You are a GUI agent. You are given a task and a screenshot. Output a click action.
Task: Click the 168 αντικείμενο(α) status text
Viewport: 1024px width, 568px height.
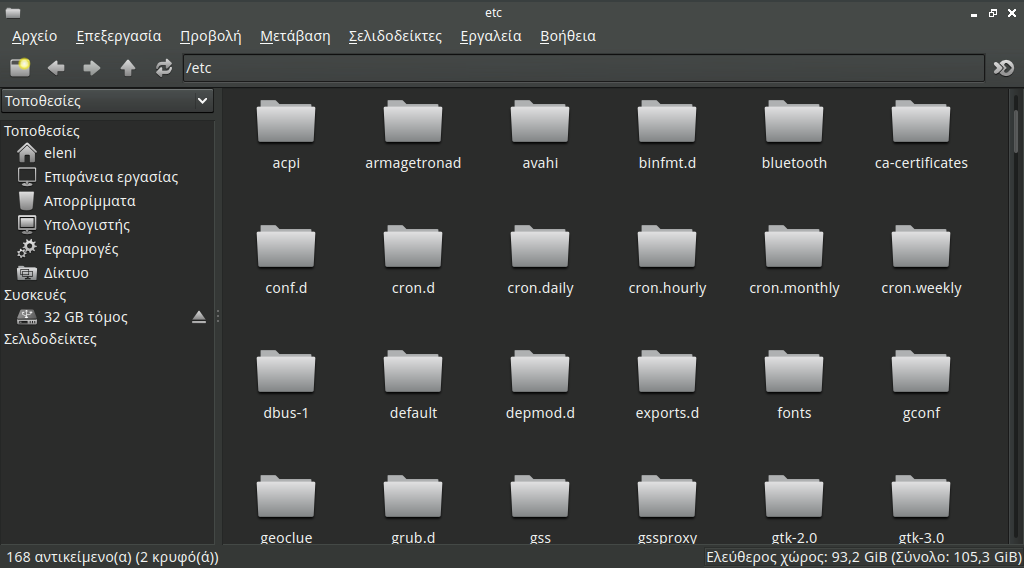tap(112, 558)
